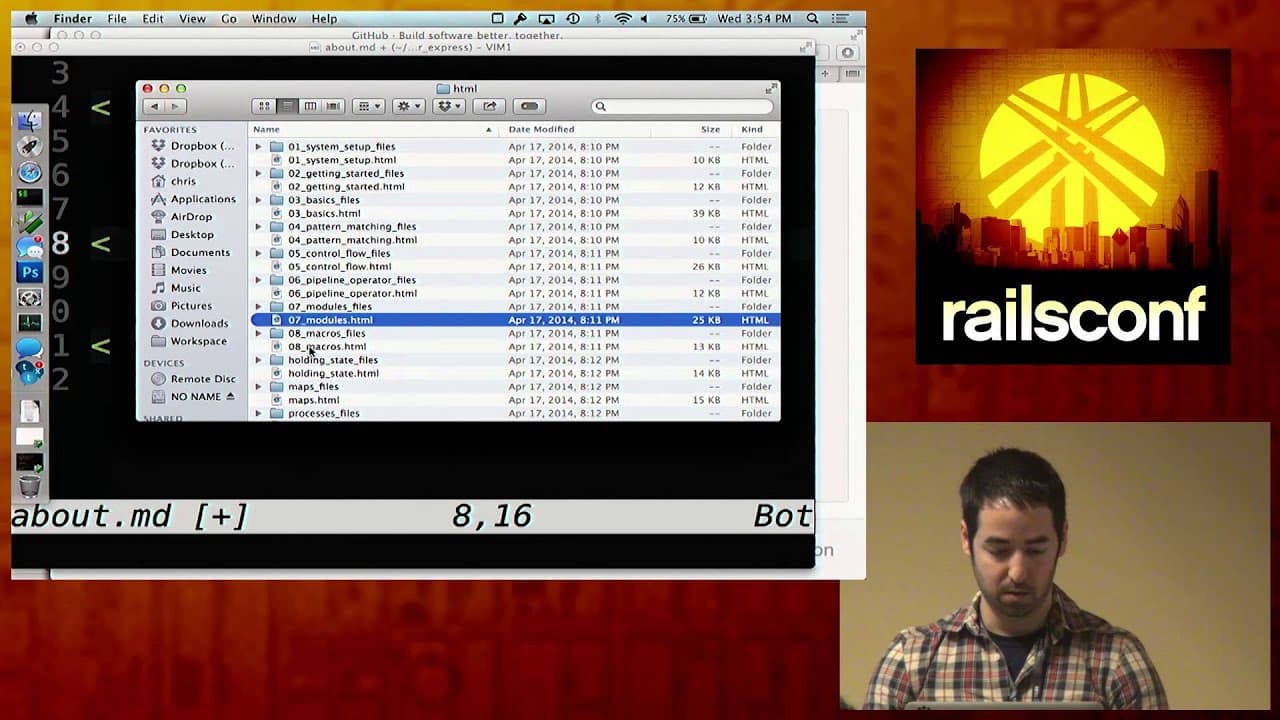Open the Window menu

click(x=274, y=18)
